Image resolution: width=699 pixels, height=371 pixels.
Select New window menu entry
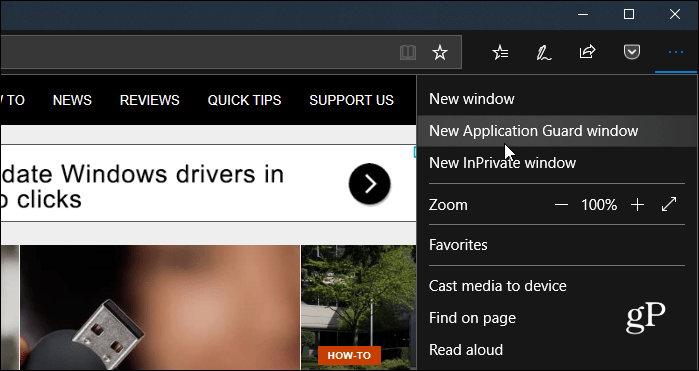(x=557, y=99)
